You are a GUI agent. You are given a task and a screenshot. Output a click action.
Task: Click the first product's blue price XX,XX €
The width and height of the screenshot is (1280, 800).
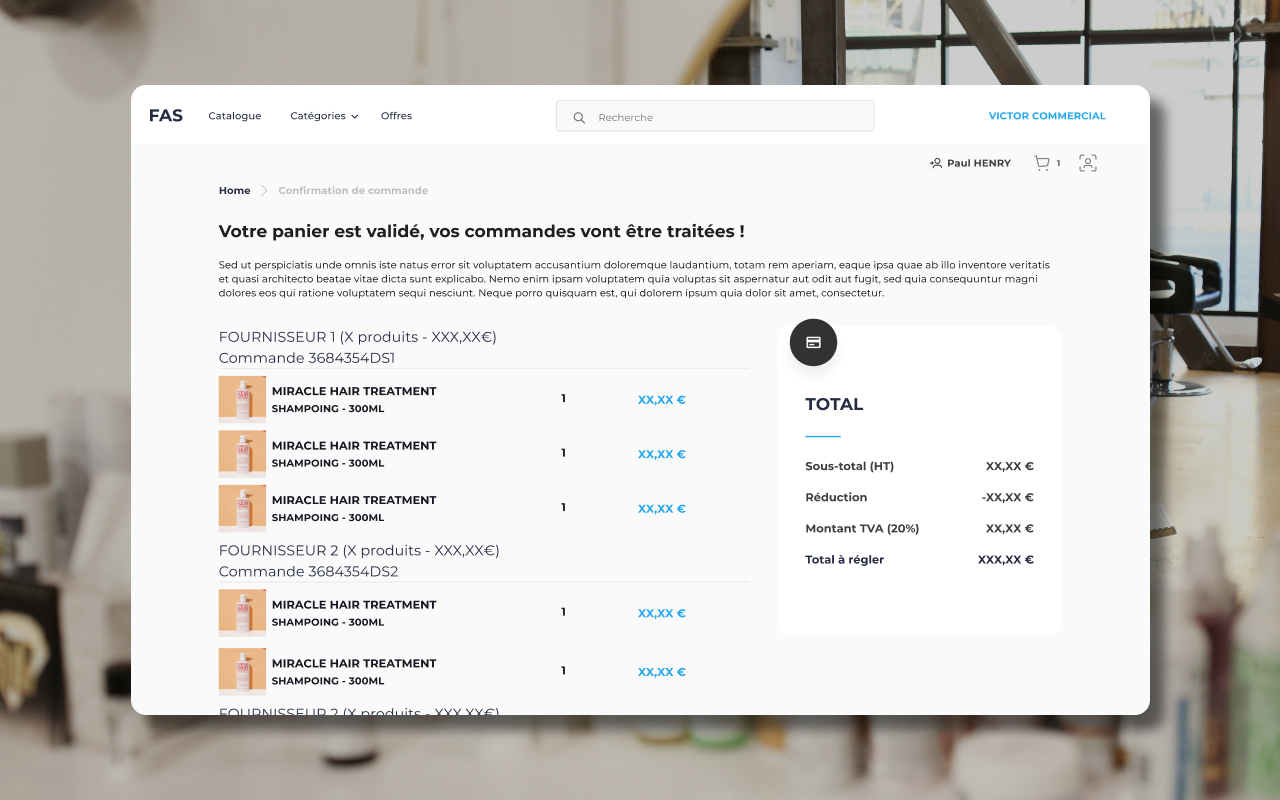[661, 399]
